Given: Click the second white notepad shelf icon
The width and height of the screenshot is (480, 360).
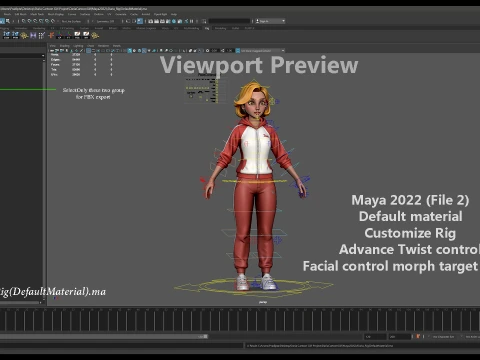Looking at the screenshot, I should click(86, 35).
